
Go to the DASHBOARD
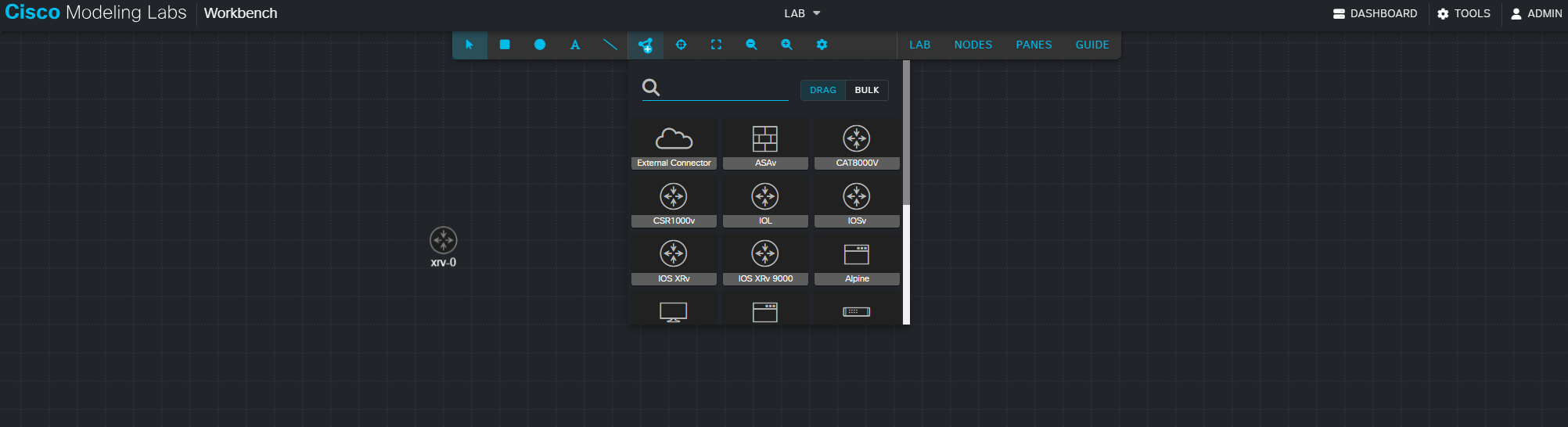click(1375, 13)
